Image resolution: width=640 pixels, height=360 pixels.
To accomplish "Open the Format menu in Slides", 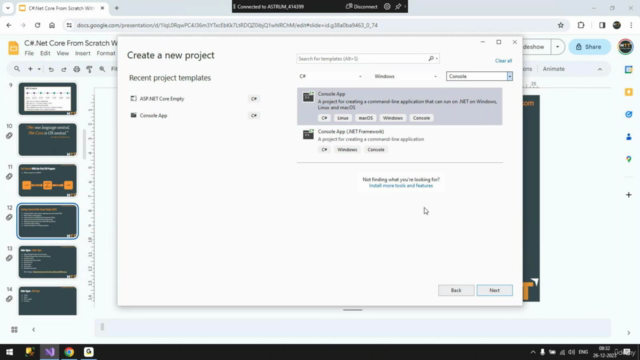I will point(106,53).
